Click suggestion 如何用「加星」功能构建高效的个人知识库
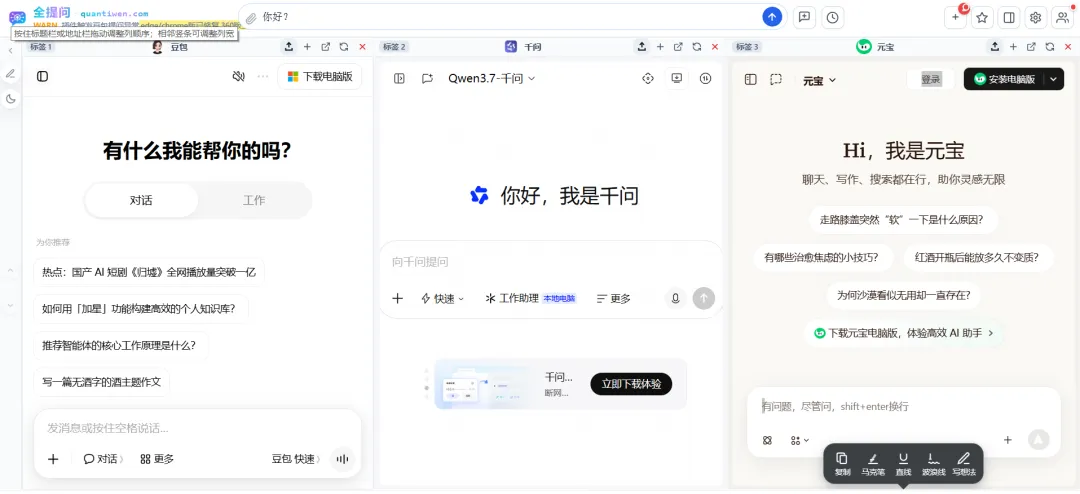The width and height of the screenshot is (1080, 494). [x=141, y=308]
